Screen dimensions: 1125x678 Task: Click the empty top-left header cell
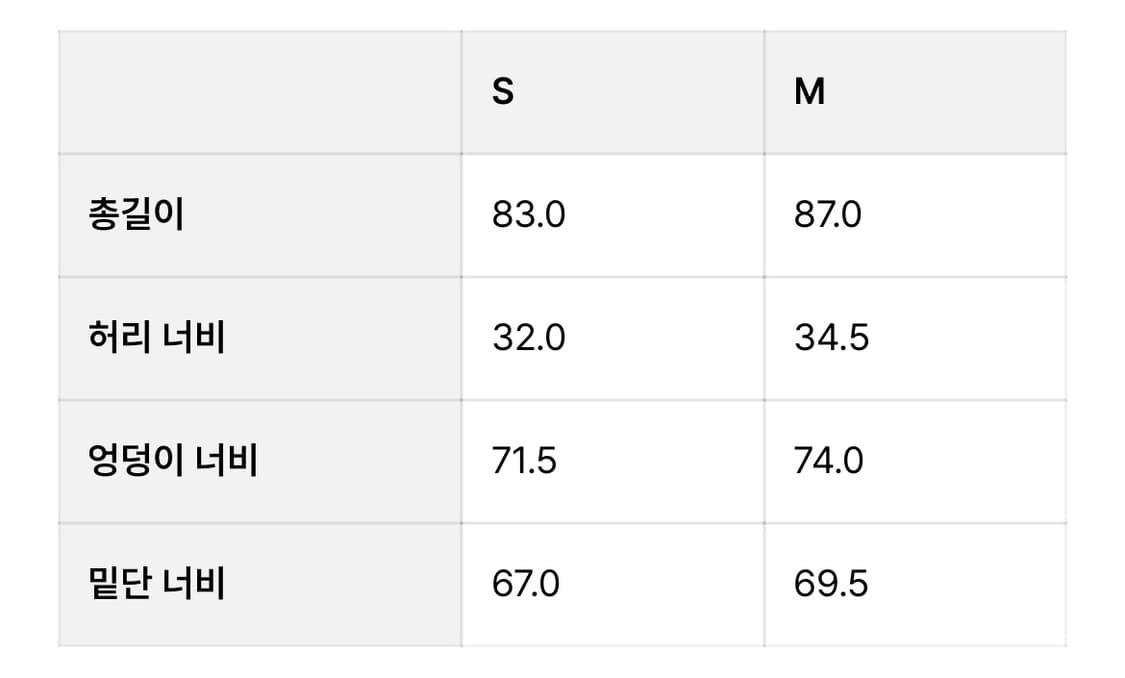click(260, 93)
